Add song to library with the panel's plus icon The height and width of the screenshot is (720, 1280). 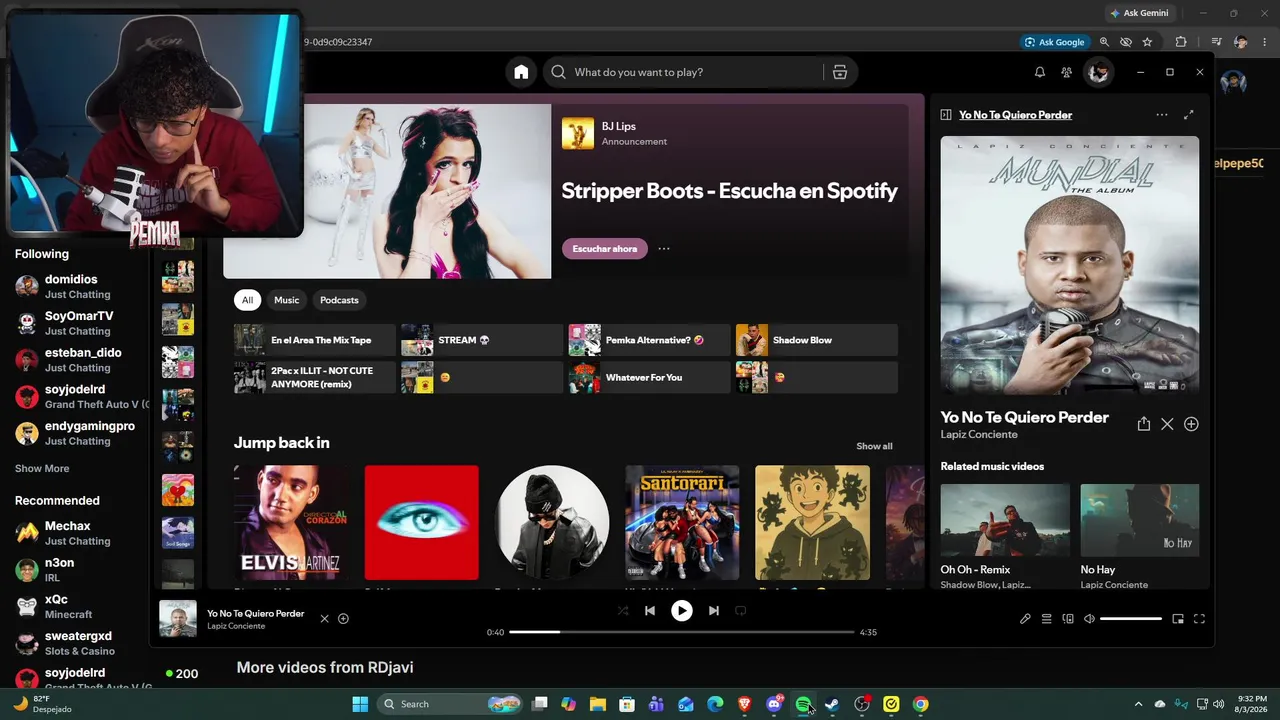(x=1191, y=424)
